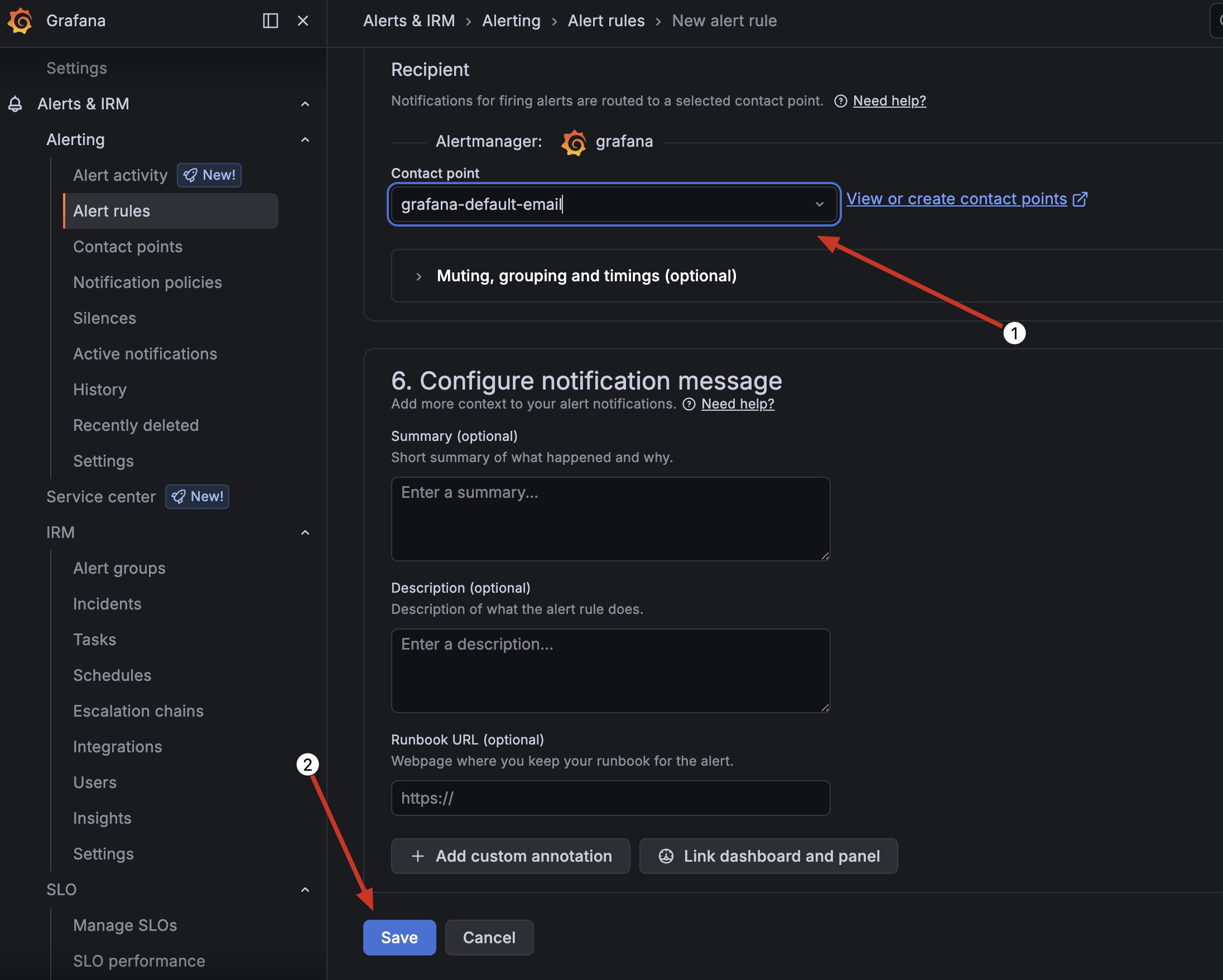Collapse the SLO sidebar section
Viewport: 1223px width, 980px height.
click(x=305, y=889)
